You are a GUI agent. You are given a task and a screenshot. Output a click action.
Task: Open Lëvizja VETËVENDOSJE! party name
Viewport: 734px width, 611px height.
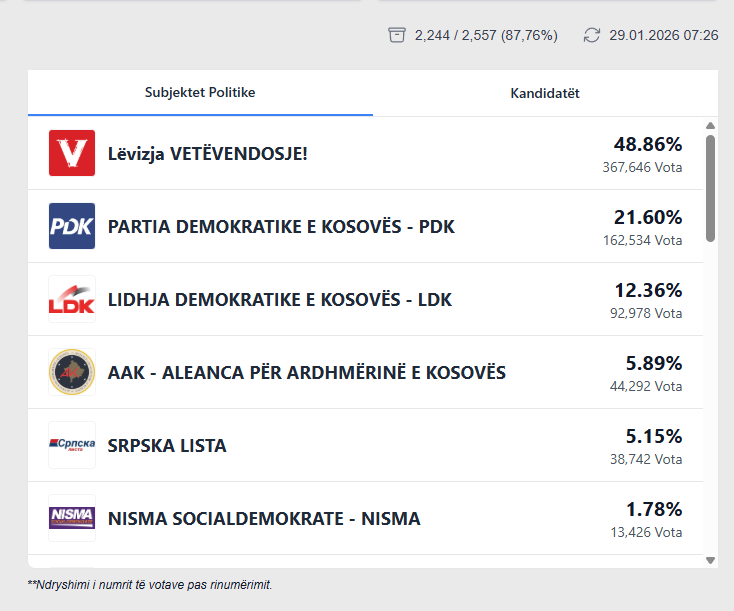click(x=208, y=154)
